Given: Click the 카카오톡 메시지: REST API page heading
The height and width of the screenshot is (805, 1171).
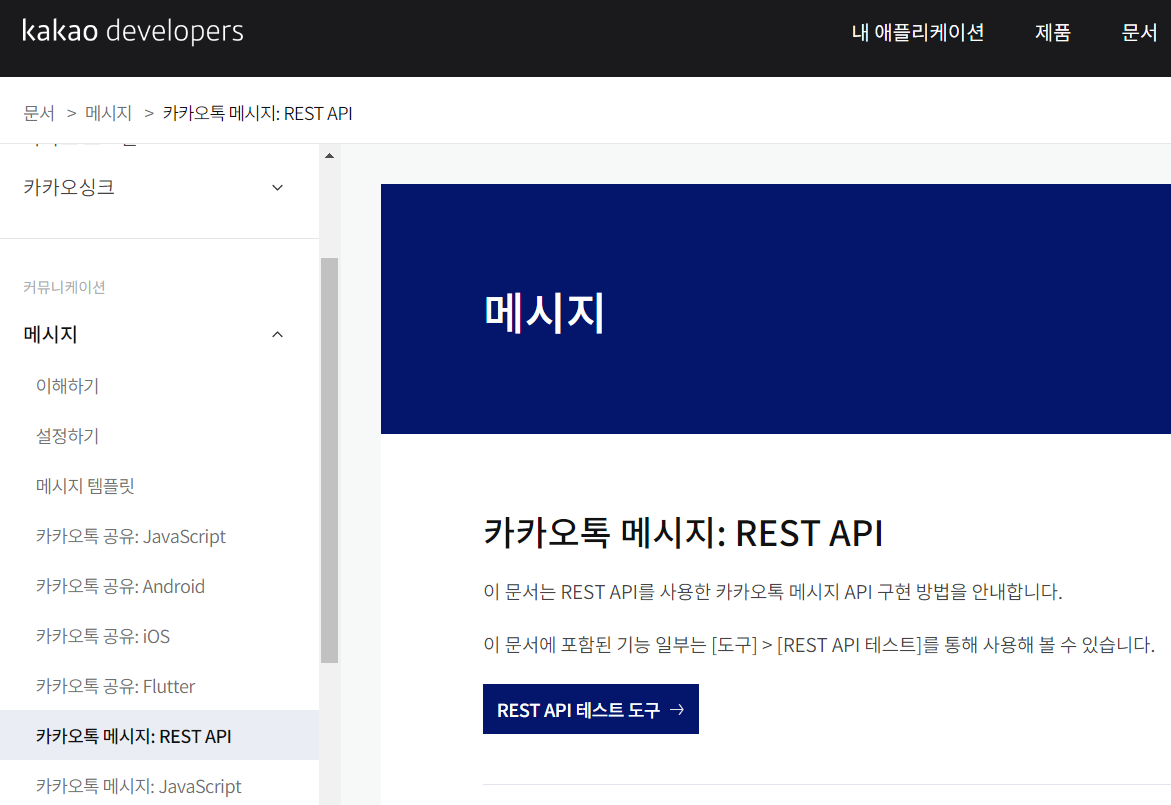Looking at the screenshot, I should (x=683, y=533).
